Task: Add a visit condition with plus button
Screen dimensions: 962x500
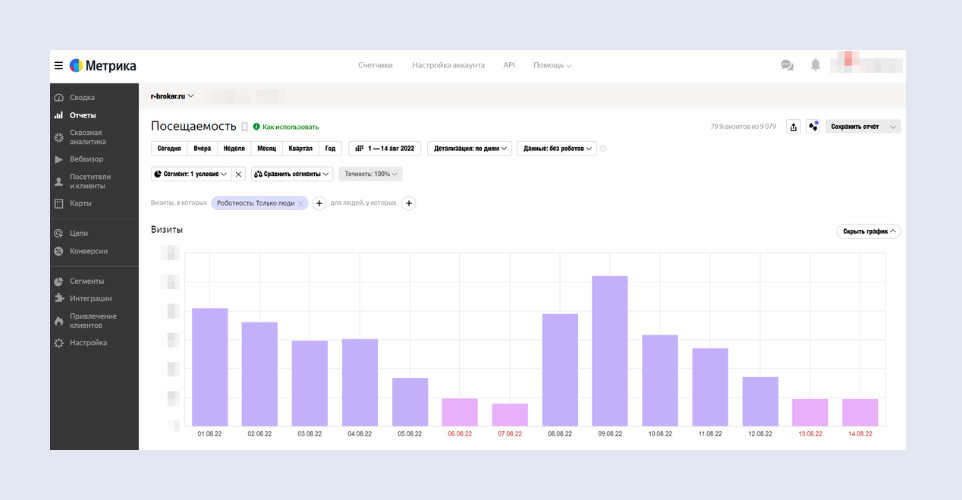Action: coord(319,203)
